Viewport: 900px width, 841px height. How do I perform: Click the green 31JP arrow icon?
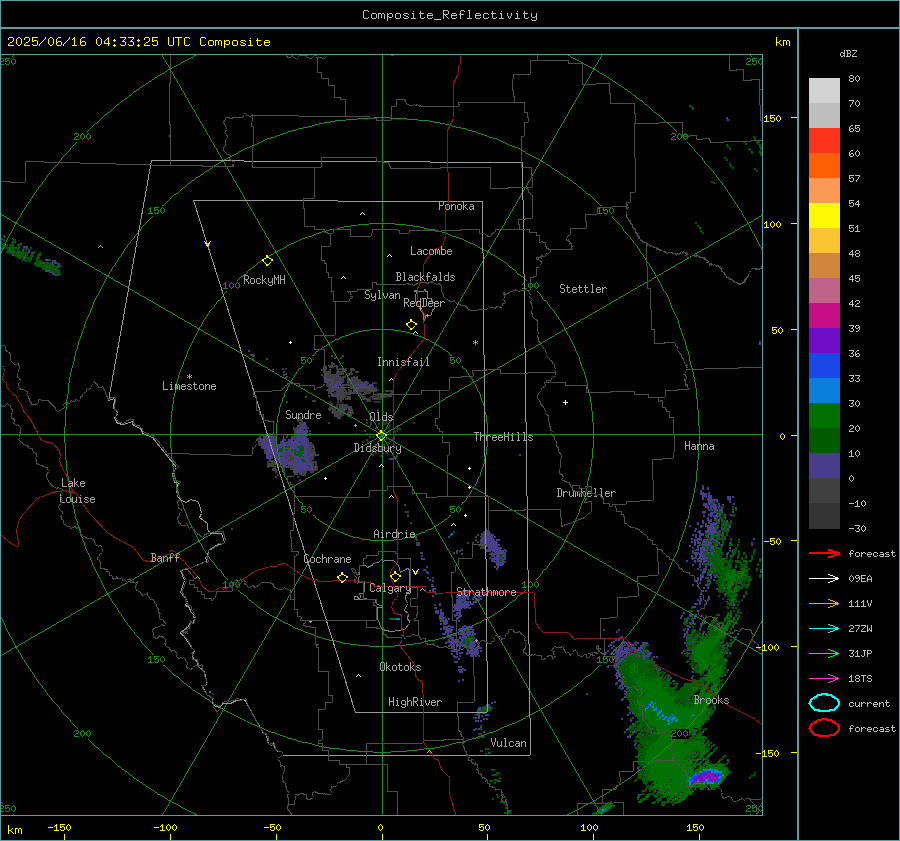coord(824,653)
